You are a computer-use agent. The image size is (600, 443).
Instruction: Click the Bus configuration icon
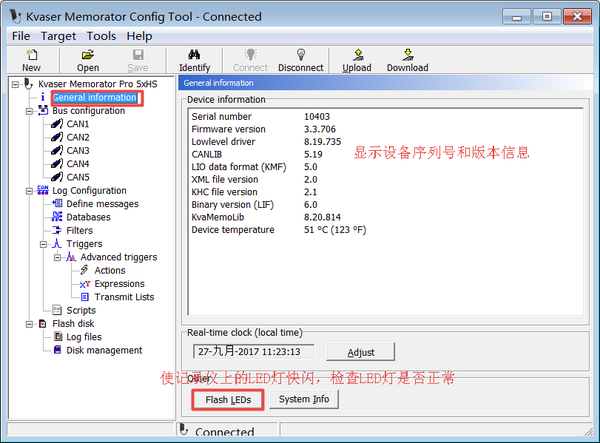(43, 111)
